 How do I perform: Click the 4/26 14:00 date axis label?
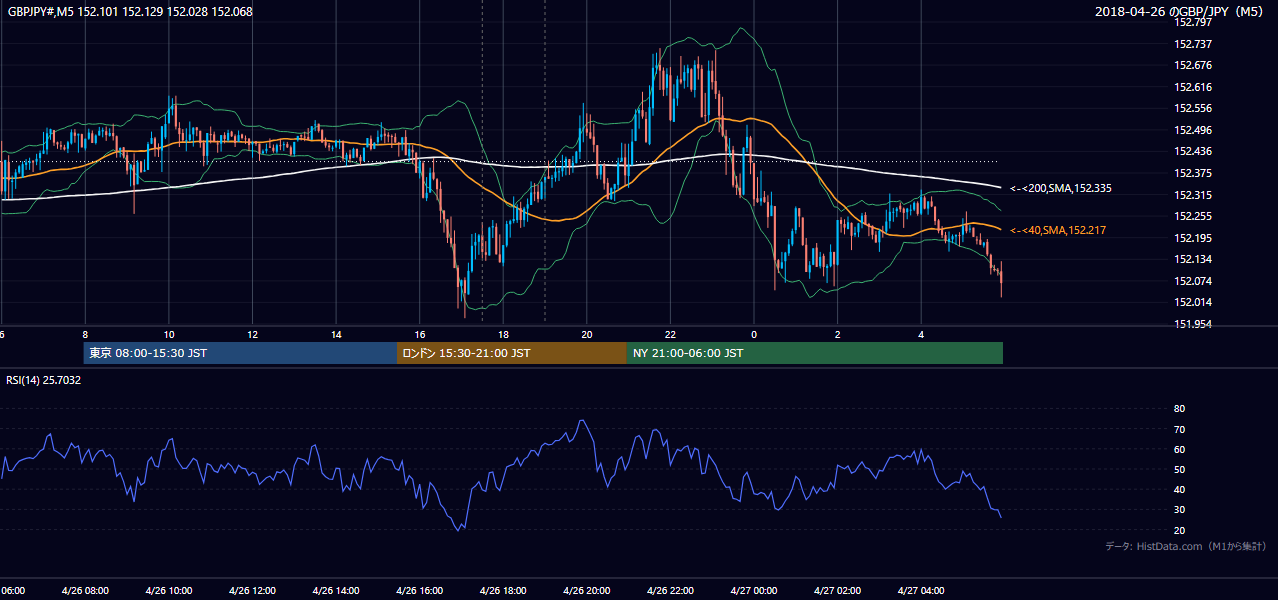tap(336, 591)
